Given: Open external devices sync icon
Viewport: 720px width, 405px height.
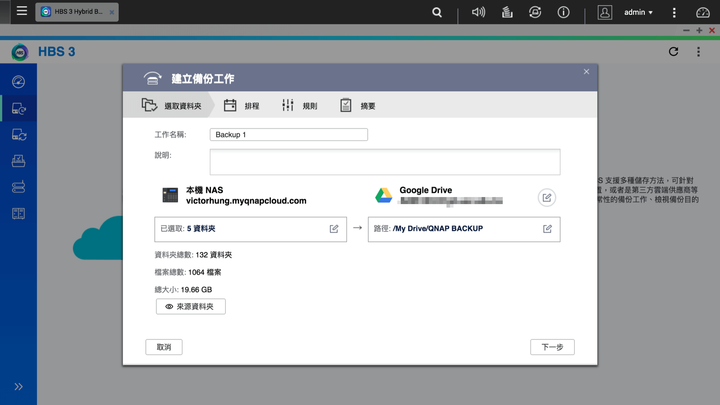Looking at the screenshot, I should (535, 12).
